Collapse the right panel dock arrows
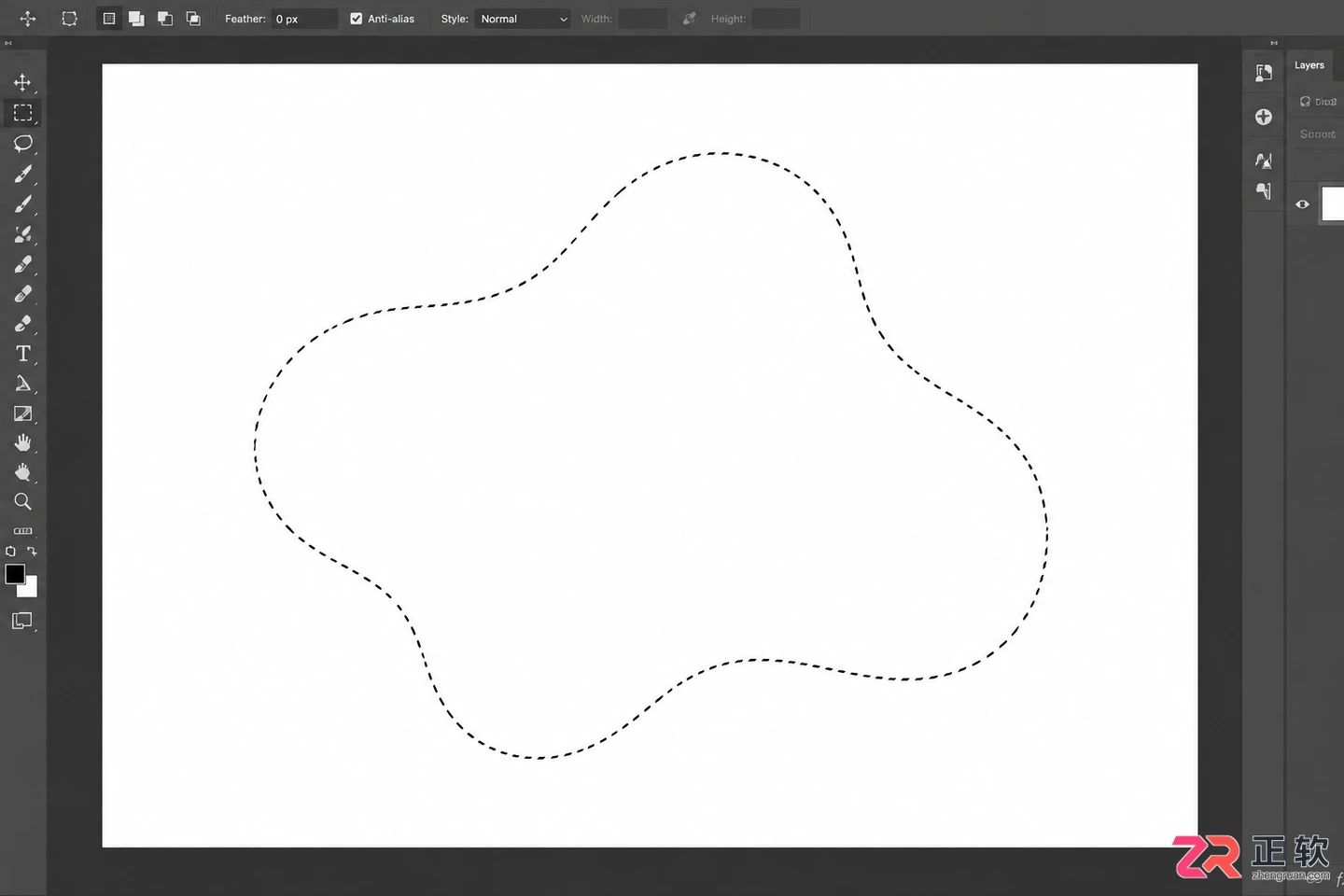The width and height of the screenshot is (1344, 896). 1274,43
